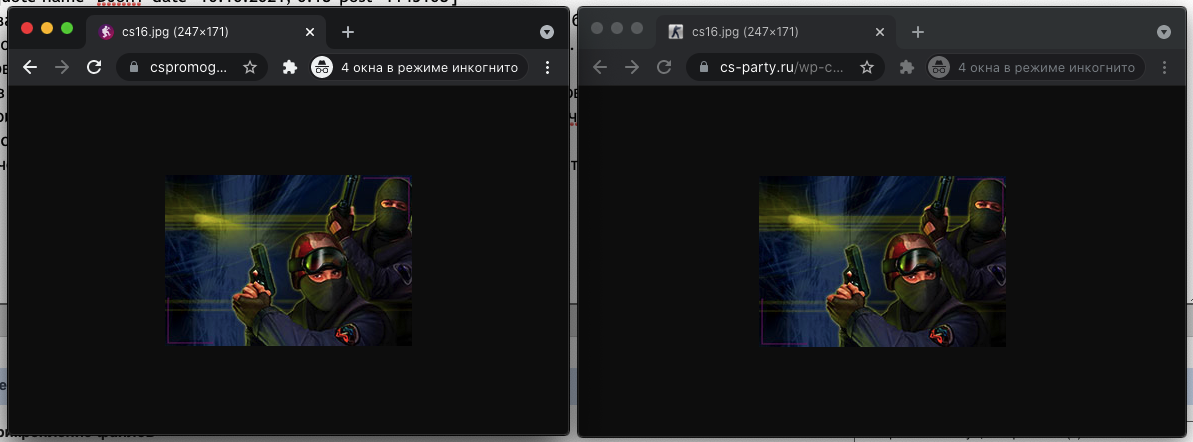Click incognito badge in right window

pos(1036,68)
